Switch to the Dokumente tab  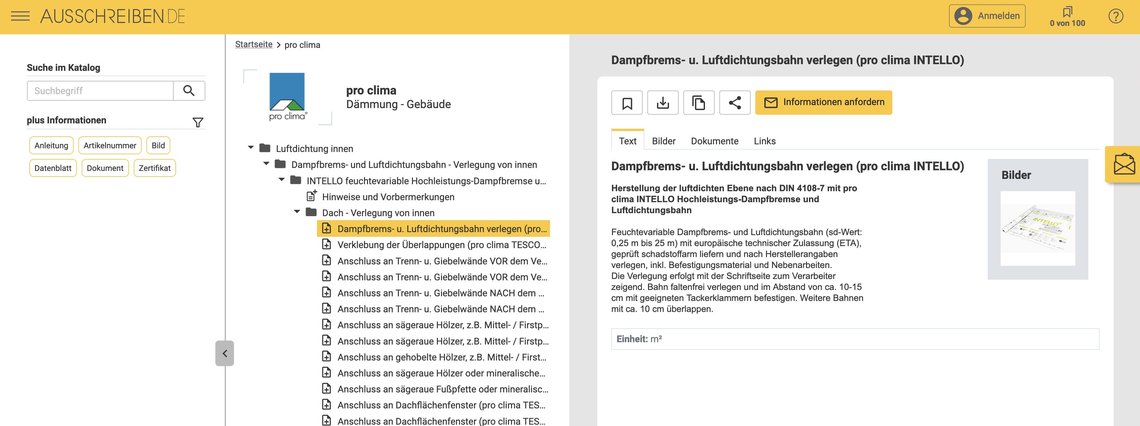click(x=715, y=141)
